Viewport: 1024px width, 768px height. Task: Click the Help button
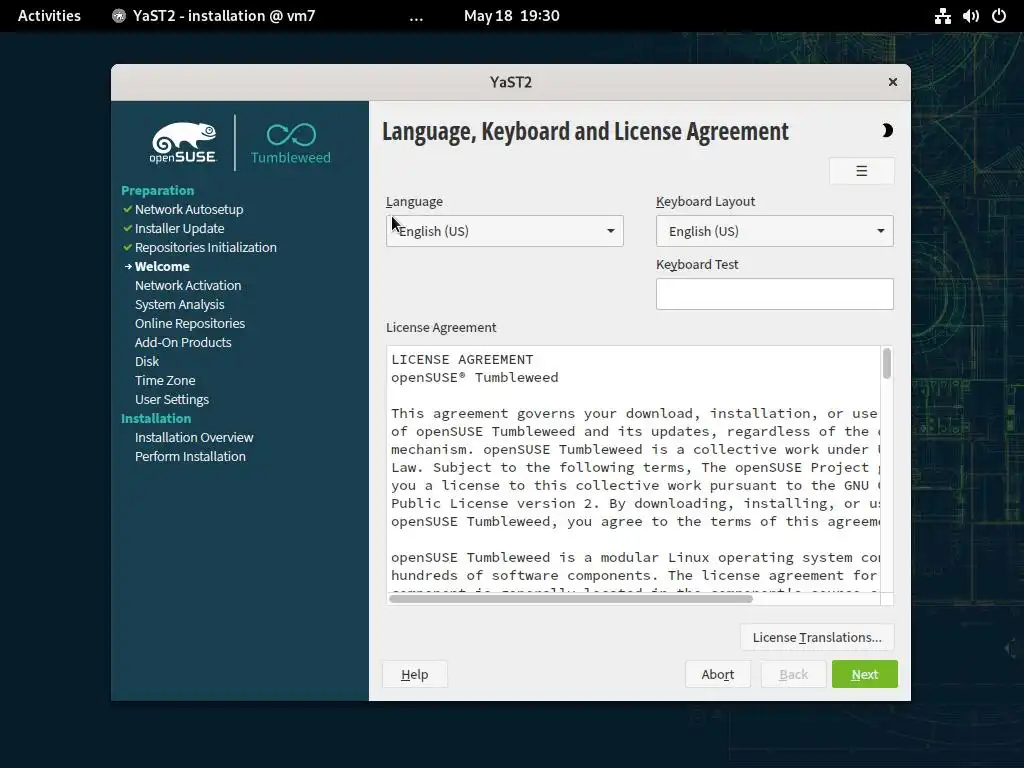tap(415, 674)
